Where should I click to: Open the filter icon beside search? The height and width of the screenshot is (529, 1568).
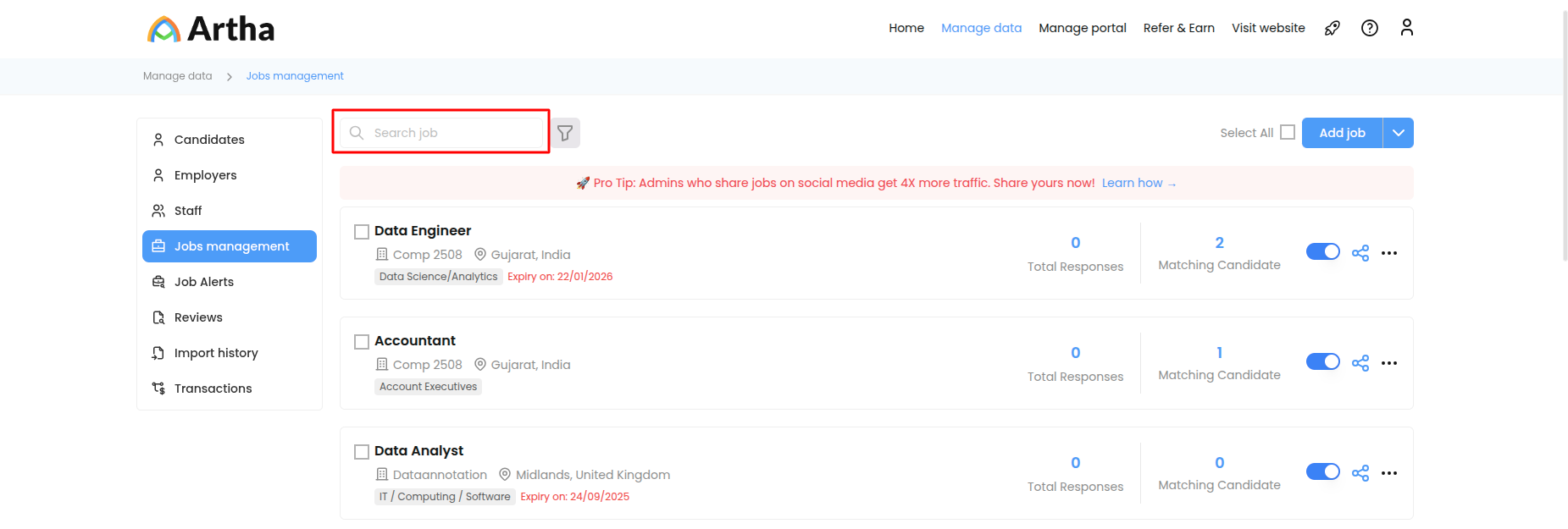(x=565, y=133)
